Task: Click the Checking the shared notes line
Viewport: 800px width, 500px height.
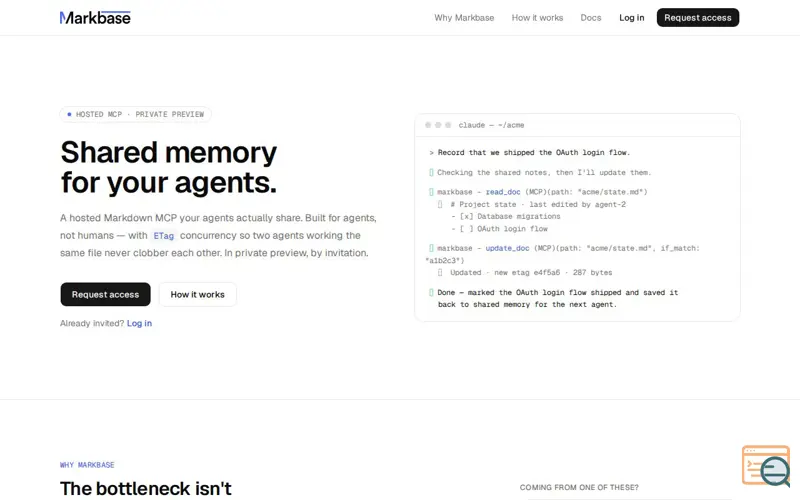Action: [540, 172]
